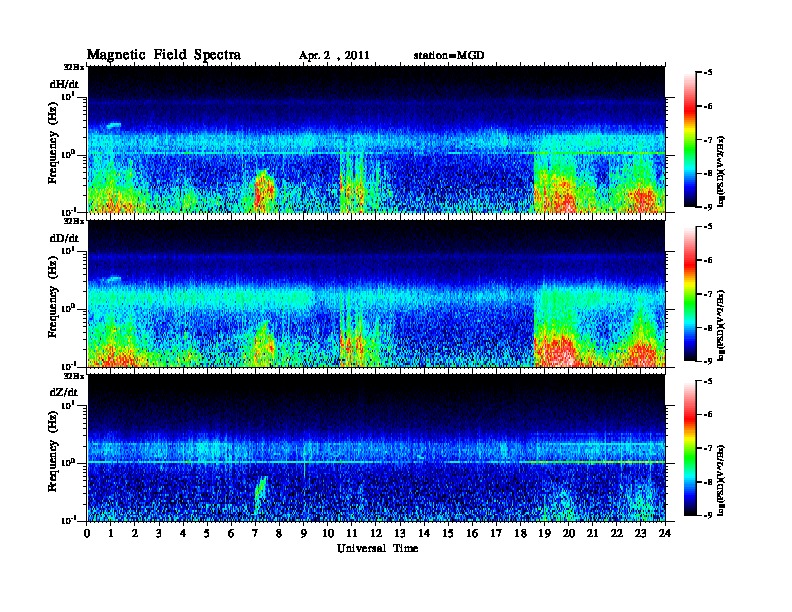The width and height of the screenshot is (792, 612).
Task: Click hour tick label '9' on time axis
Action: 304,533
